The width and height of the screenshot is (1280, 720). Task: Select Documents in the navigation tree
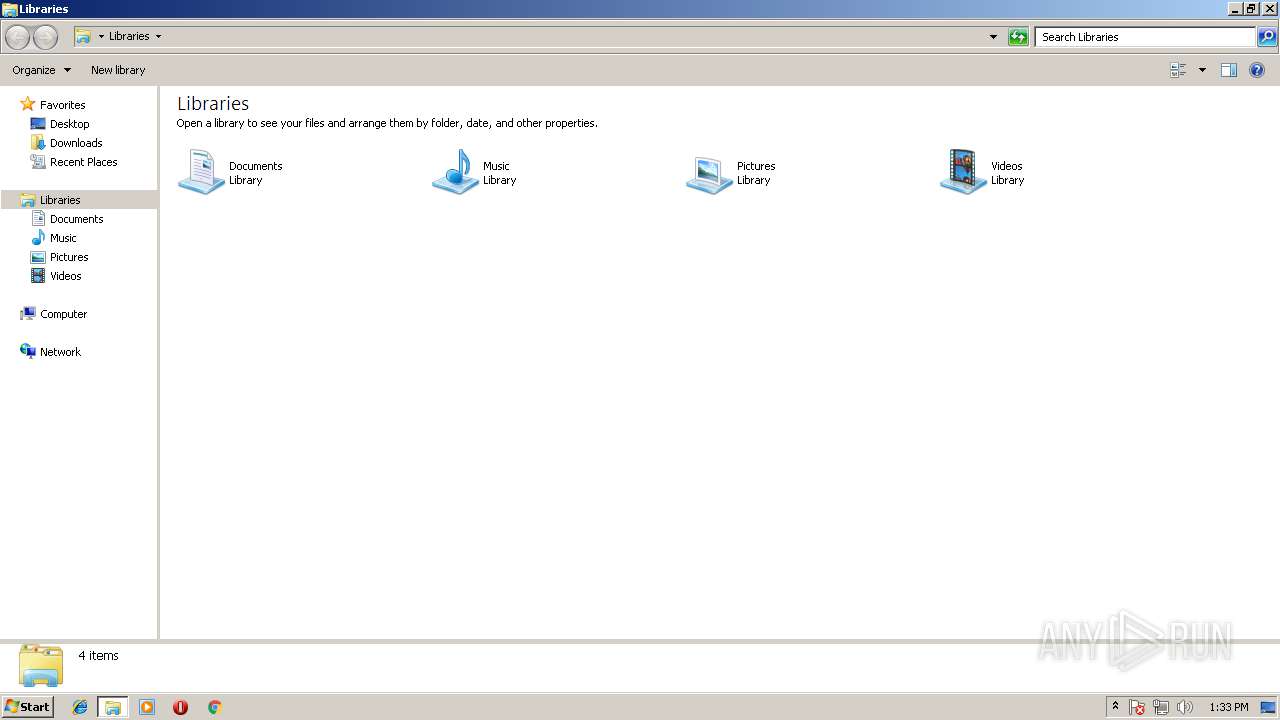pos(76,219)
